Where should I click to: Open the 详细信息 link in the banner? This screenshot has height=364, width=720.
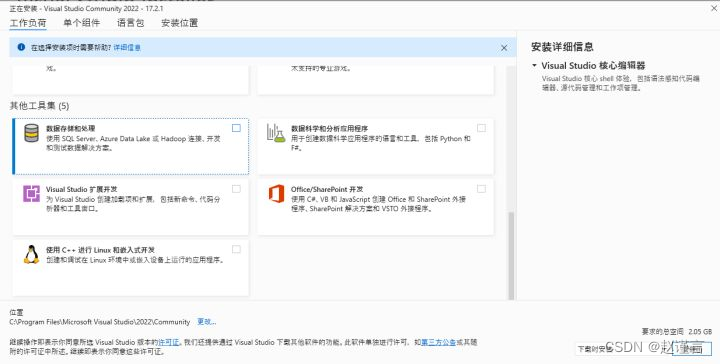tap(127, 47)
